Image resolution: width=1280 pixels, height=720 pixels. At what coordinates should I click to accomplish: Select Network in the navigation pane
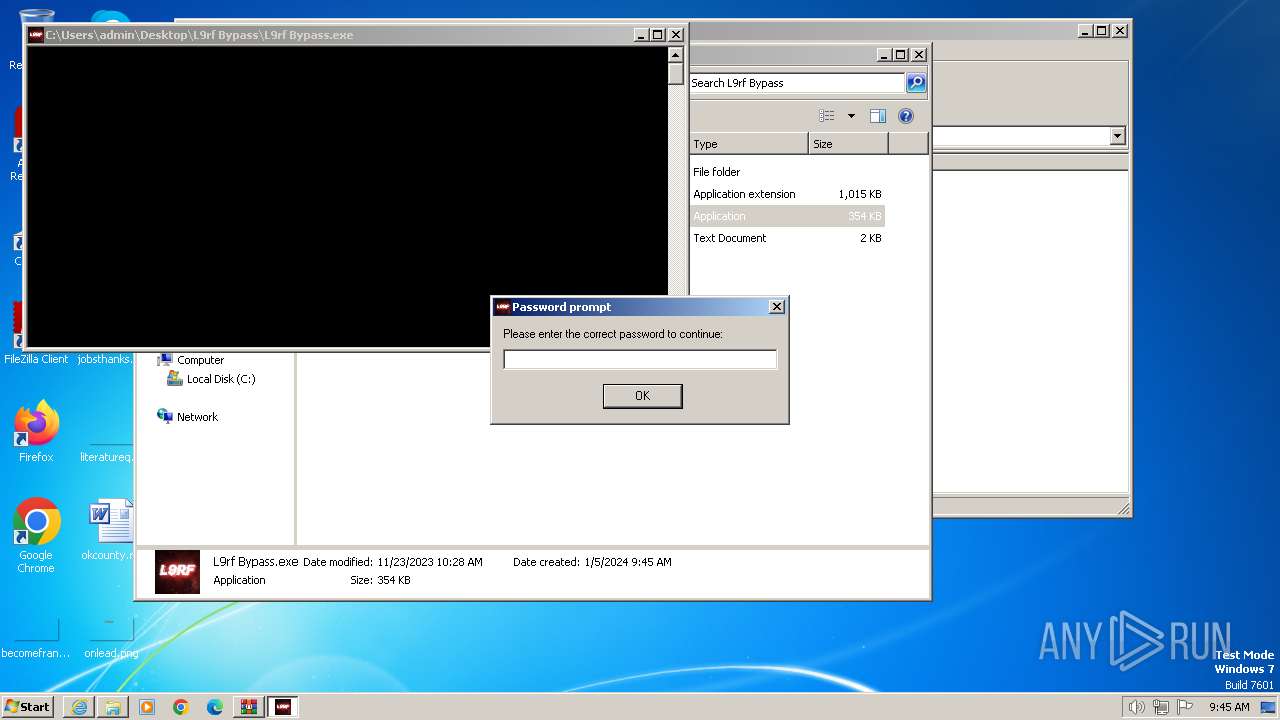197,417
